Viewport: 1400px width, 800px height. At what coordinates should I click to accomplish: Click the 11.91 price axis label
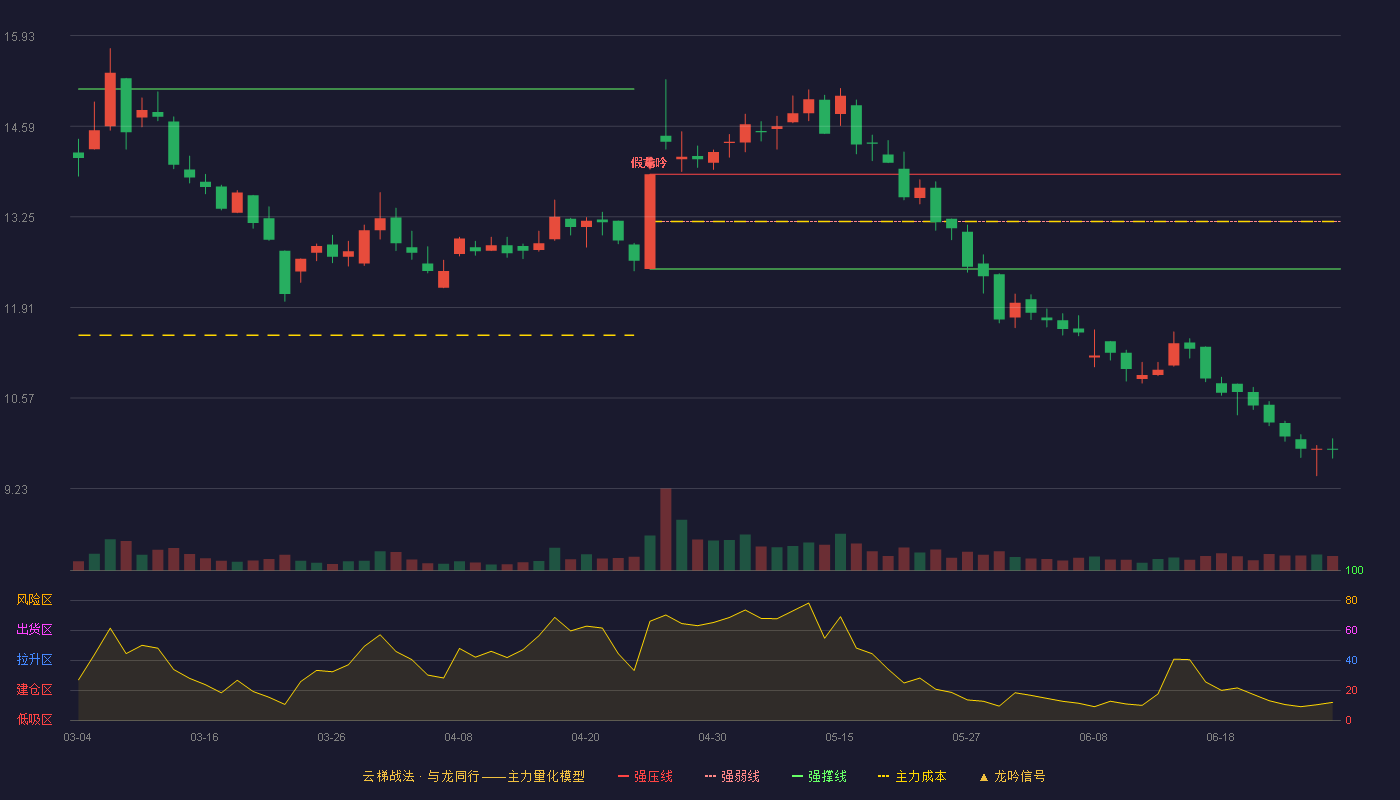point(19,309)
